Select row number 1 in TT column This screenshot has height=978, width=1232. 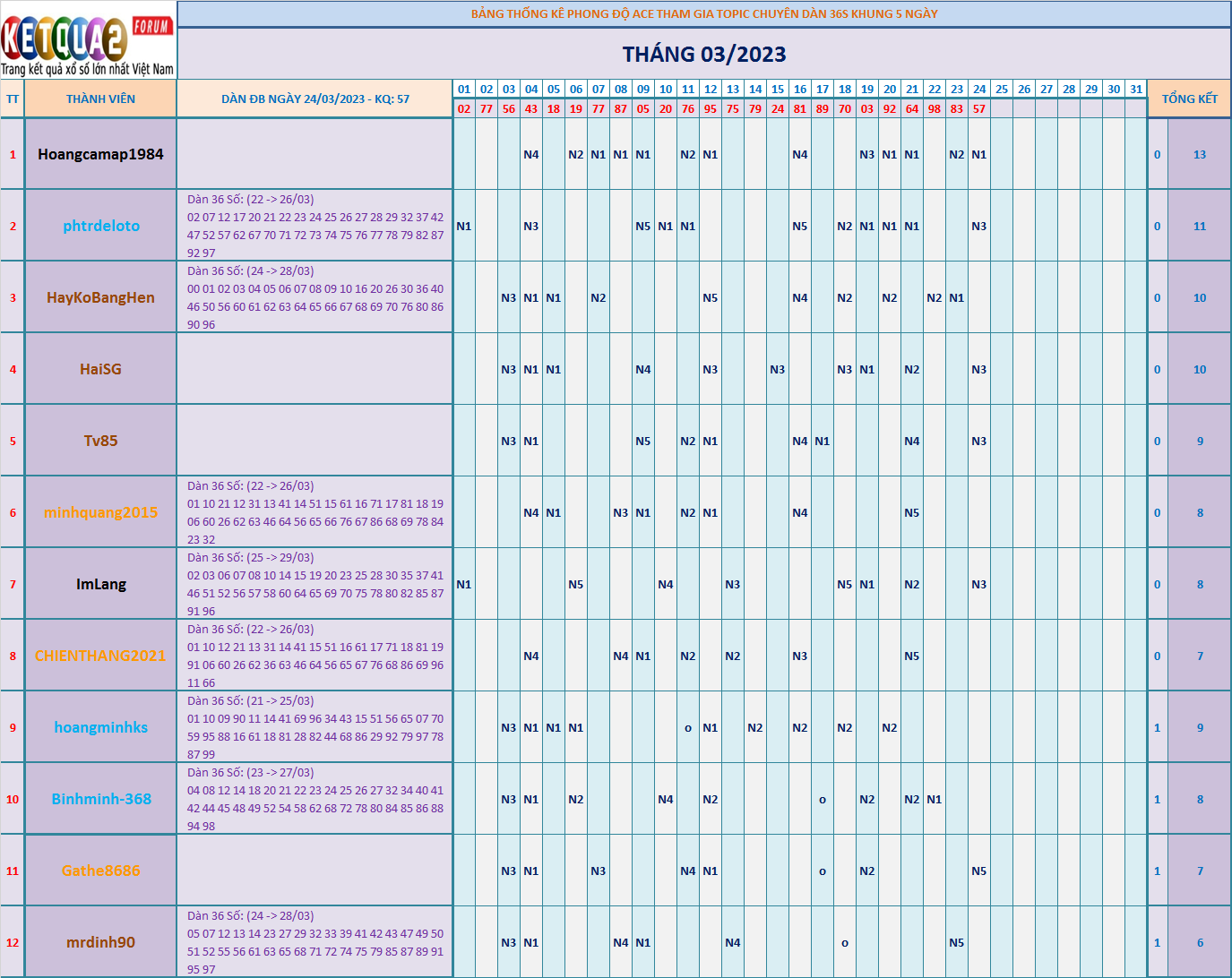click(x=13, y=154)
